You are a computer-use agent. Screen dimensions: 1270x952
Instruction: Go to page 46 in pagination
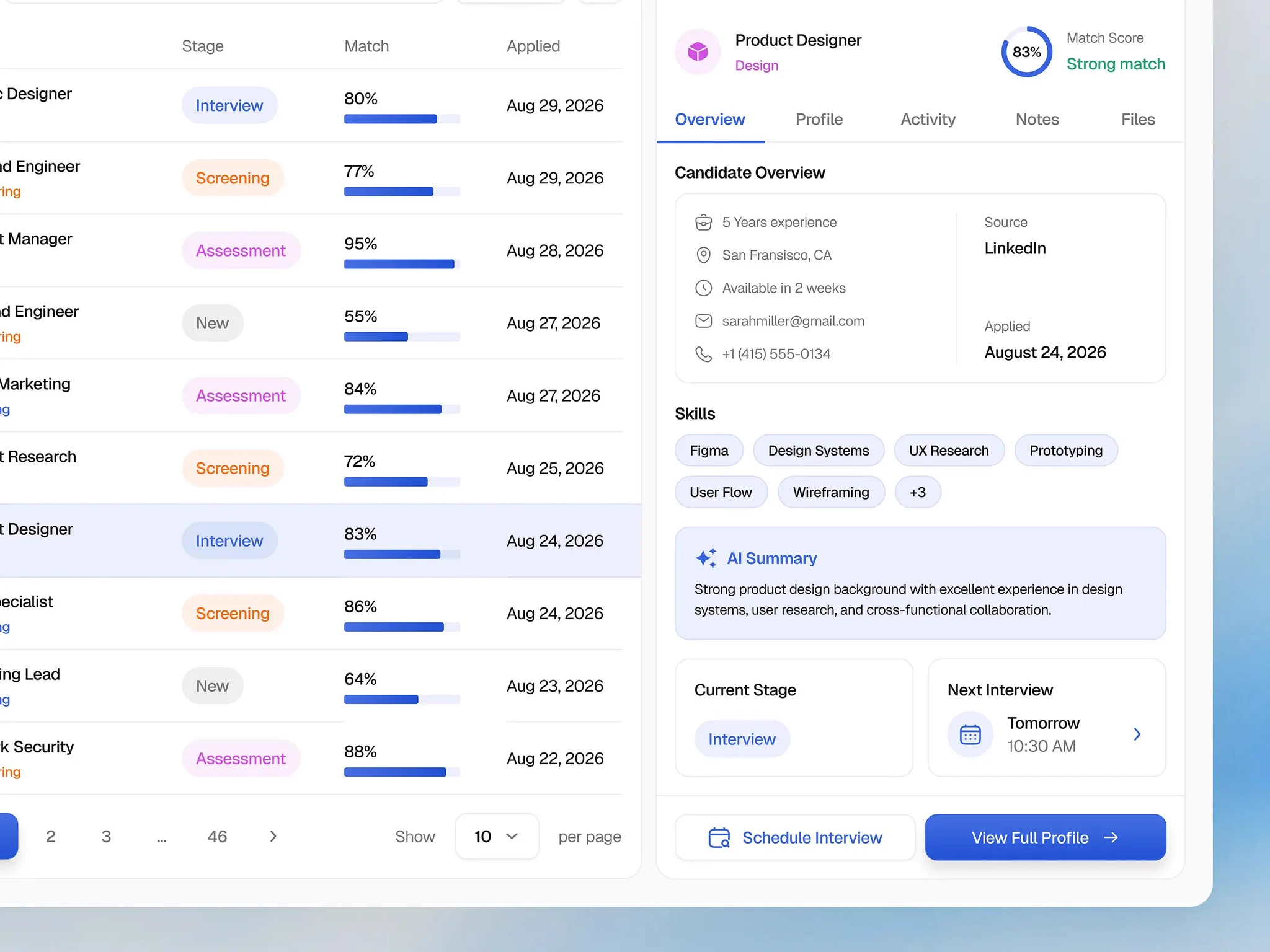[217, 836]
